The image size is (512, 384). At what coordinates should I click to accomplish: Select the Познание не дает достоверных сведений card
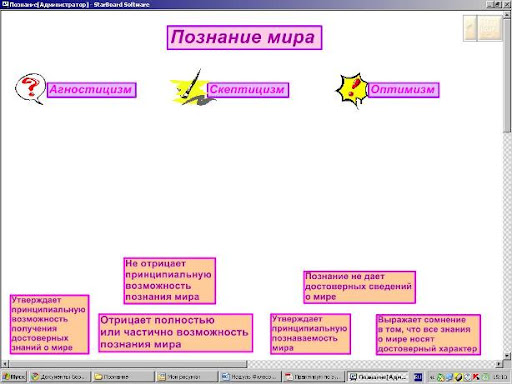pos(359,287)
